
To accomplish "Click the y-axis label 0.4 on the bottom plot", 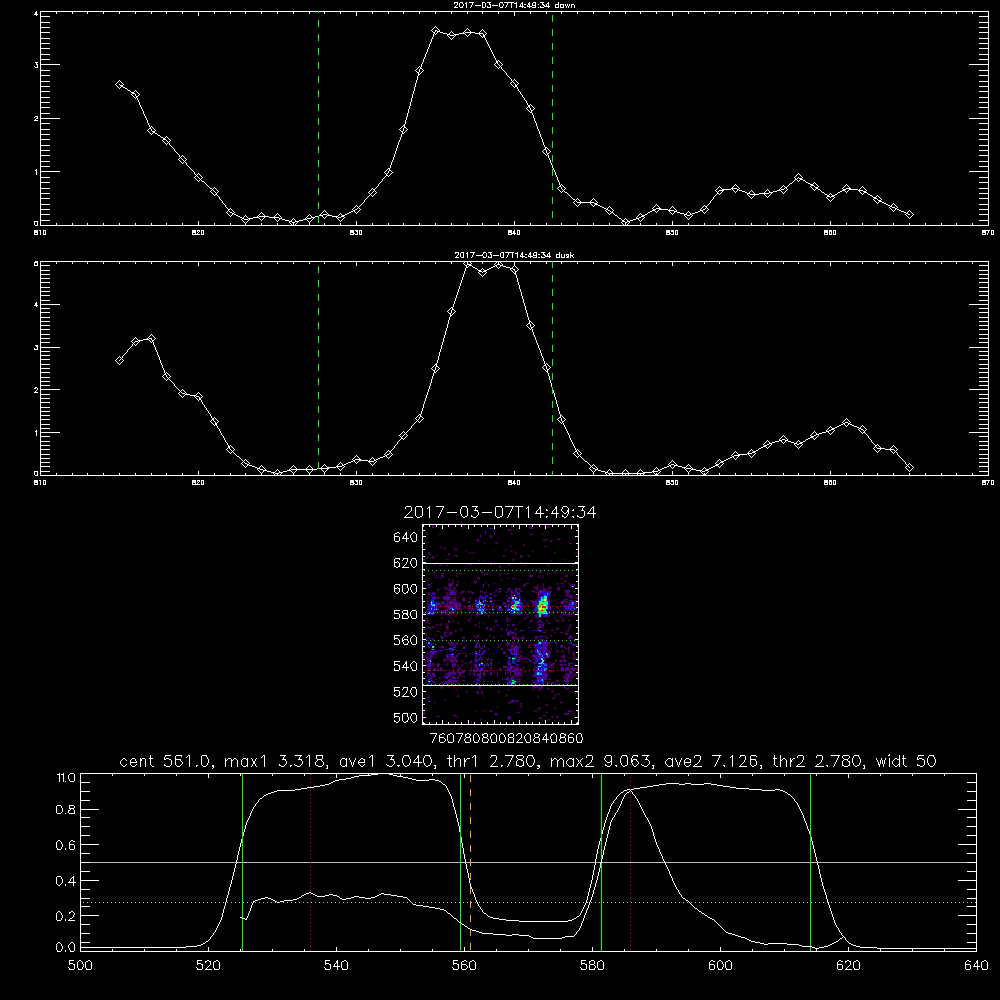I will 66,881.
